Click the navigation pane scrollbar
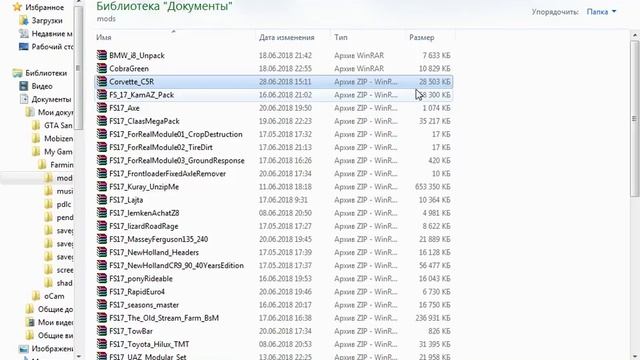 pos(78,67)
